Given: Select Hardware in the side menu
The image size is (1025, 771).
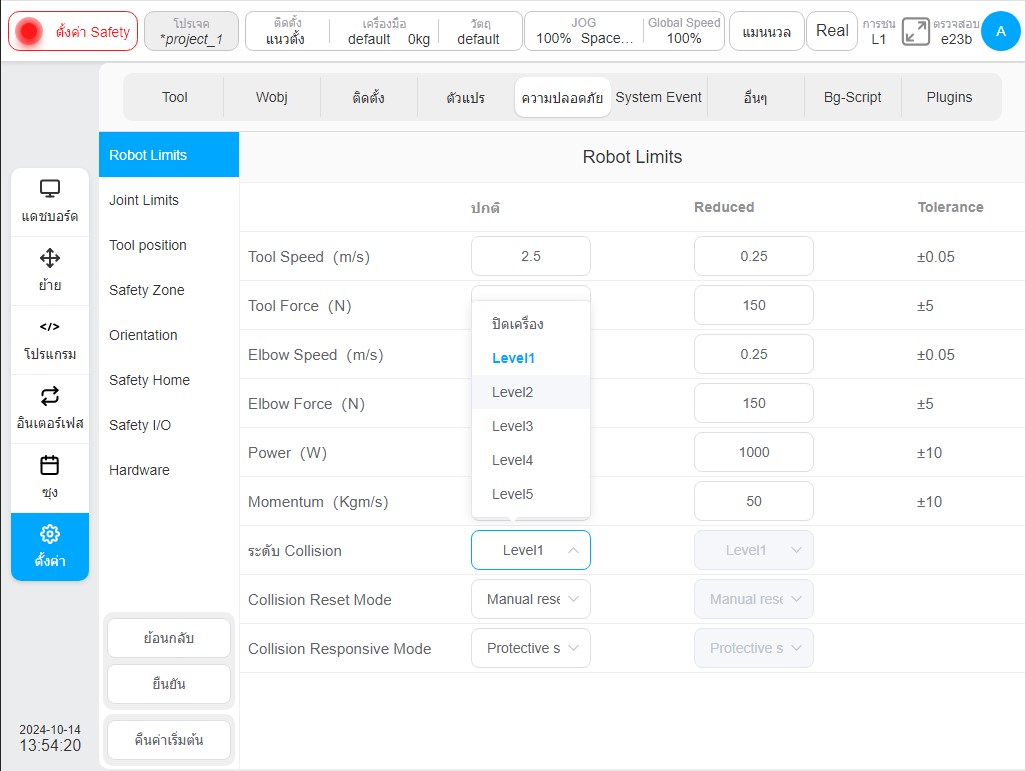Looking at the screenshot, I should [169, 470].
